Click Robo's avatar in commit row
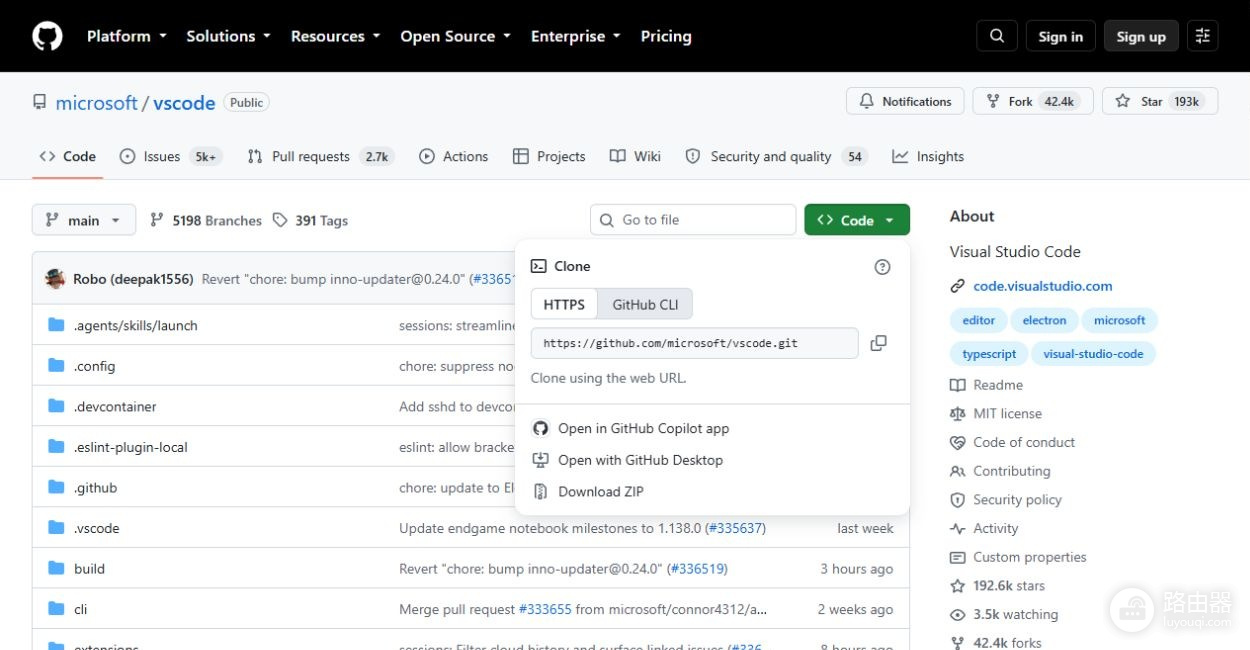 (55, 279)
